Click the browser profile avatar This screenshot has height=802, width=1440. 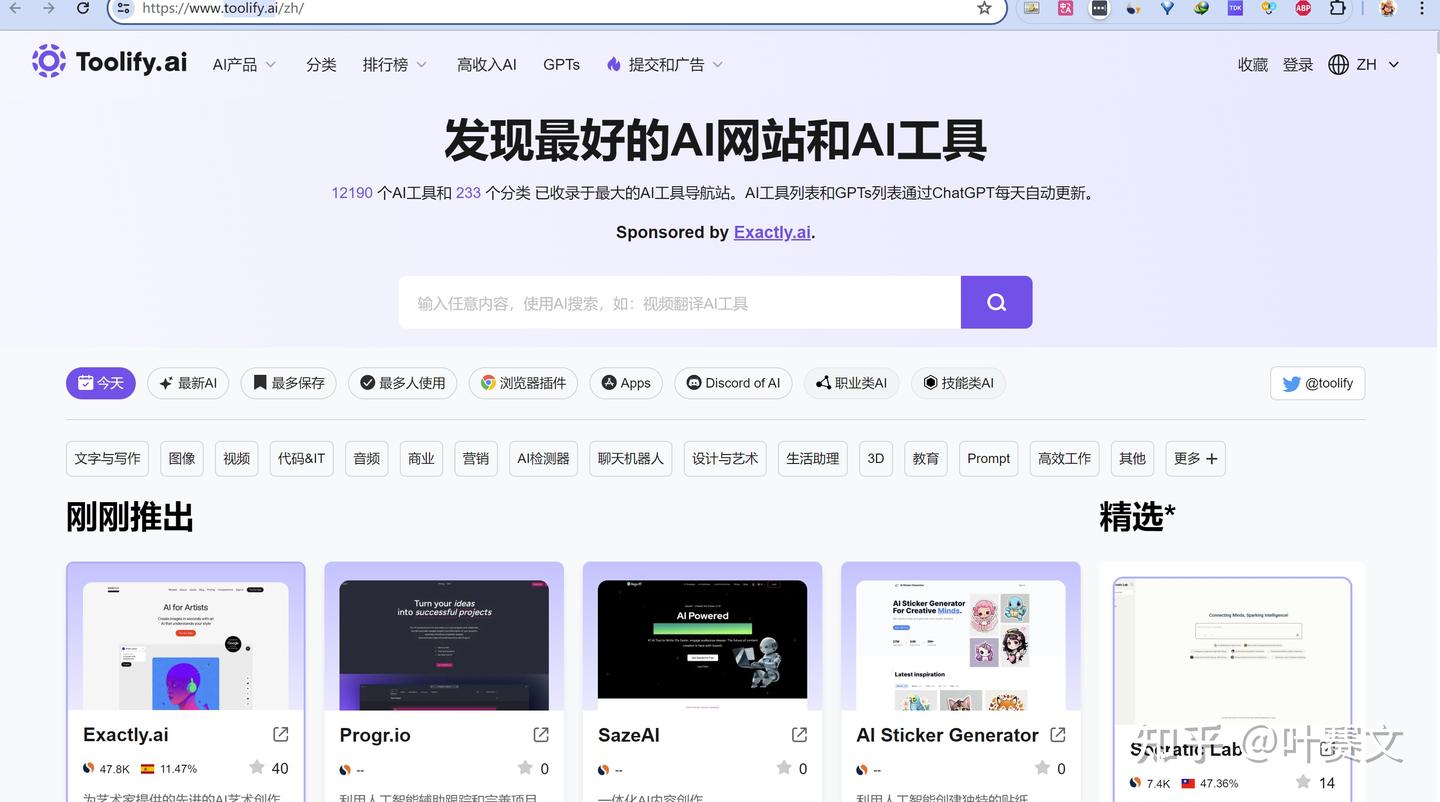(1387, 8)
